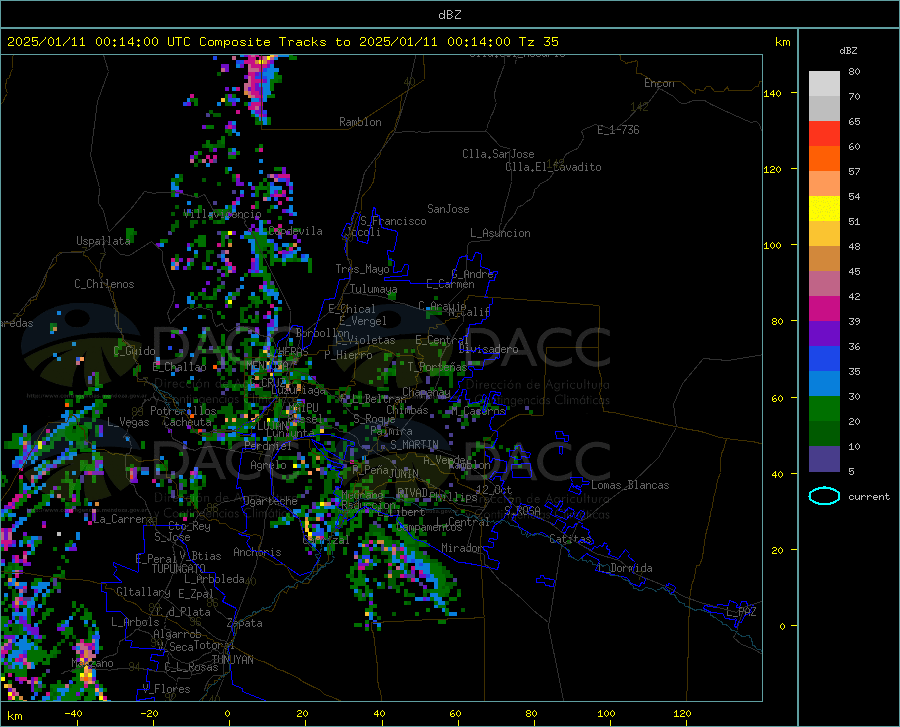Click the 'Agrelo' map label

point(268,465)
